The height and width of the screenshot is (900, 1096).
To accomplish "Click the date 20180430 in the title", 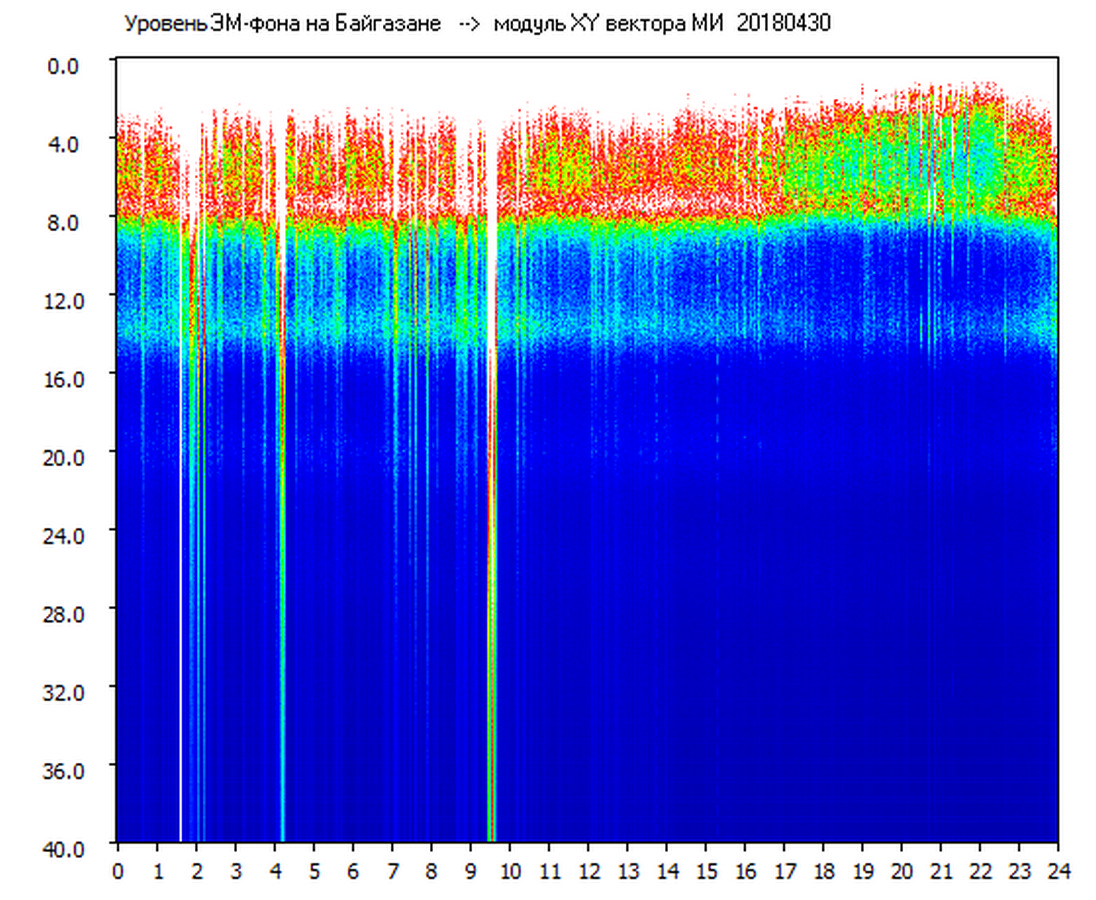I will pyautogui.click(x=783, y=24).
